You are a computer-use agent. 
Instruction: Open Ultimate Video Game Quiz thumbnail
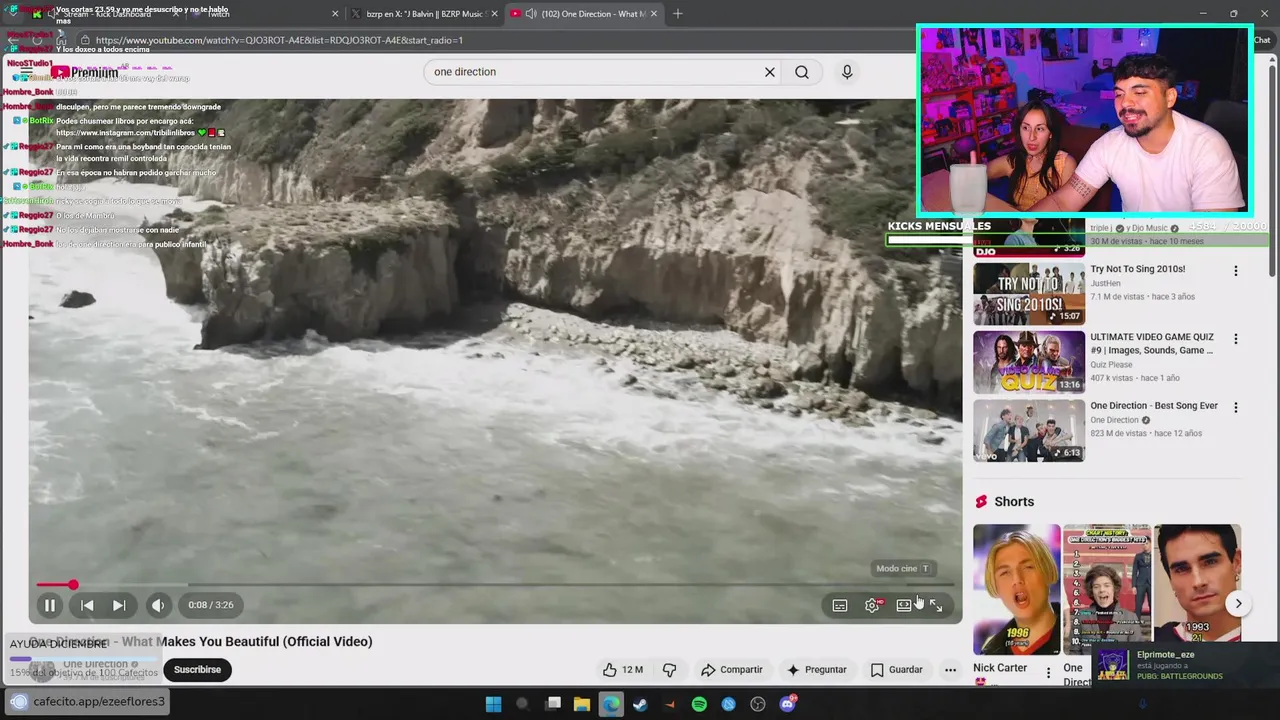point(1029,362)
